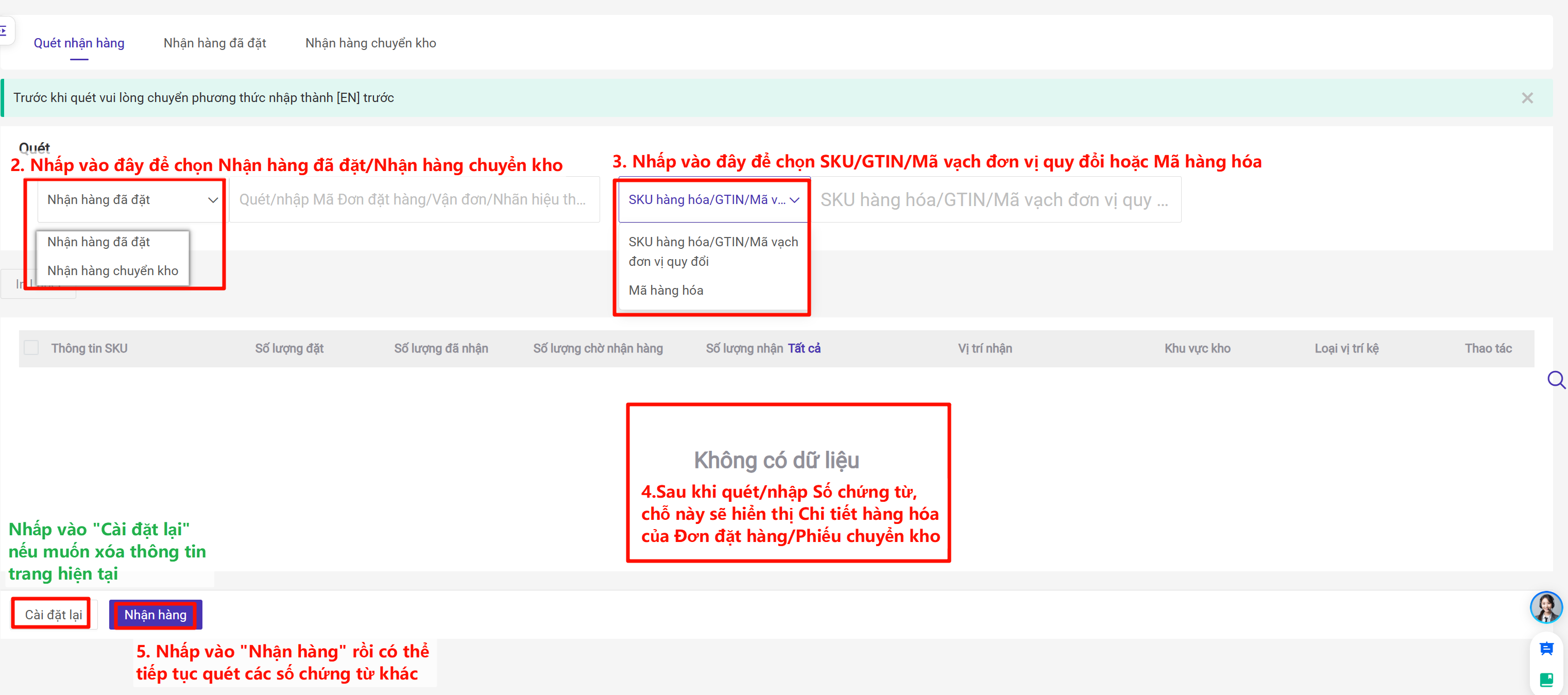Select the Quét nhận hàng tab
Image resolution: width=1568 pixels, height=695 pixels.
[x=78, y=43]
